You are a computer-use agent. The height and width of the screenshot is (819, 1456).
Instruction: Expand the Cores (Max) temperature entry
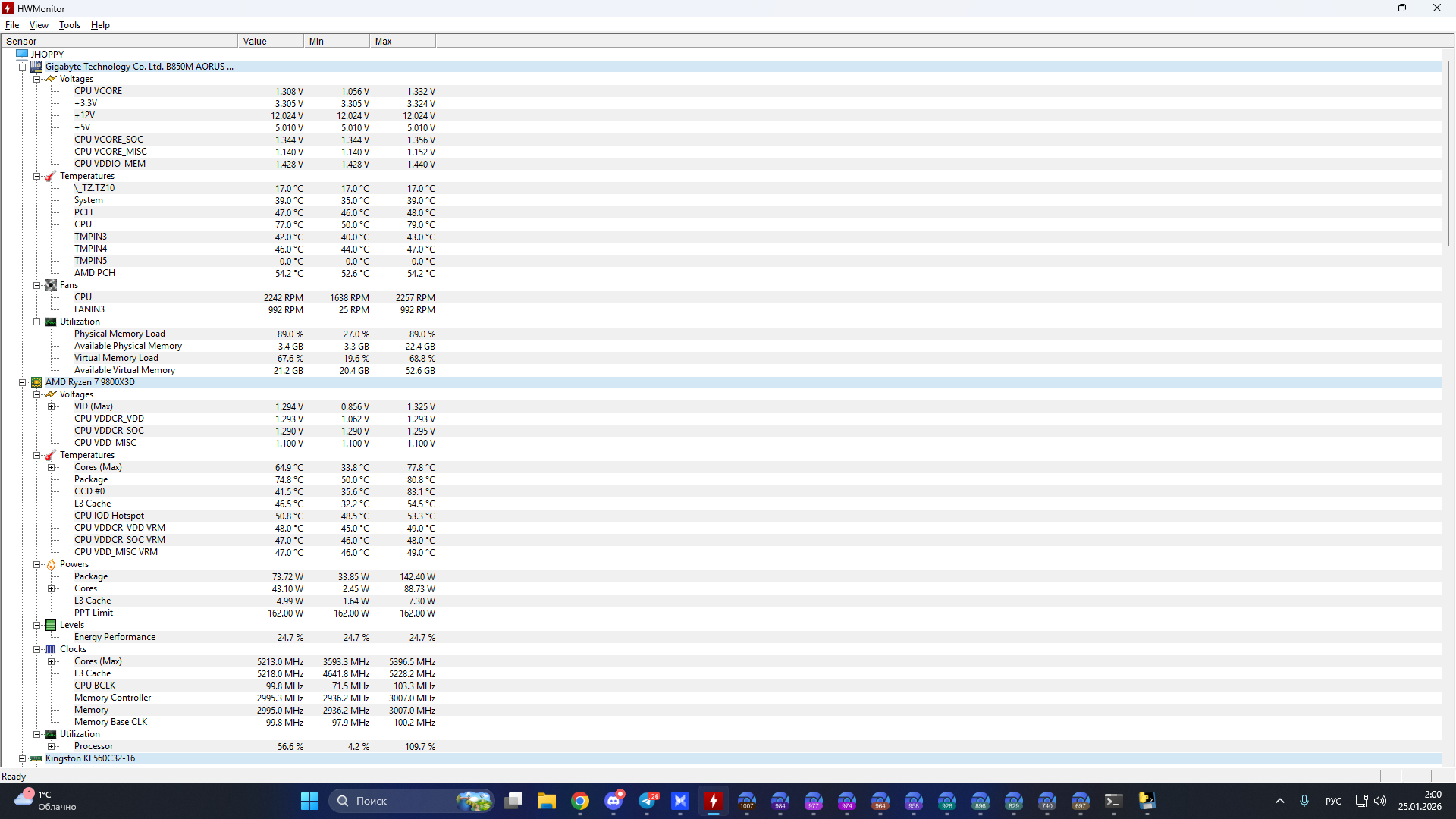[x=52, y=467]
